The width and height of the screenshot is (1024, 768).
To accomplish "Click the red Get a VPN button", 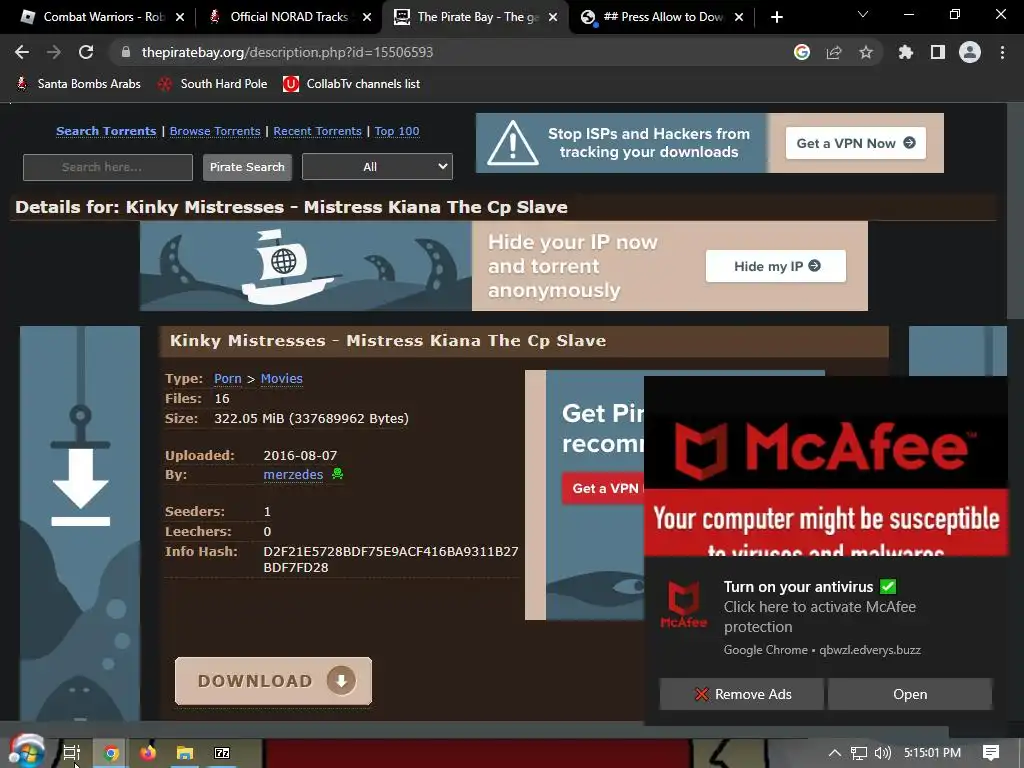I will (x=604, y=488).
